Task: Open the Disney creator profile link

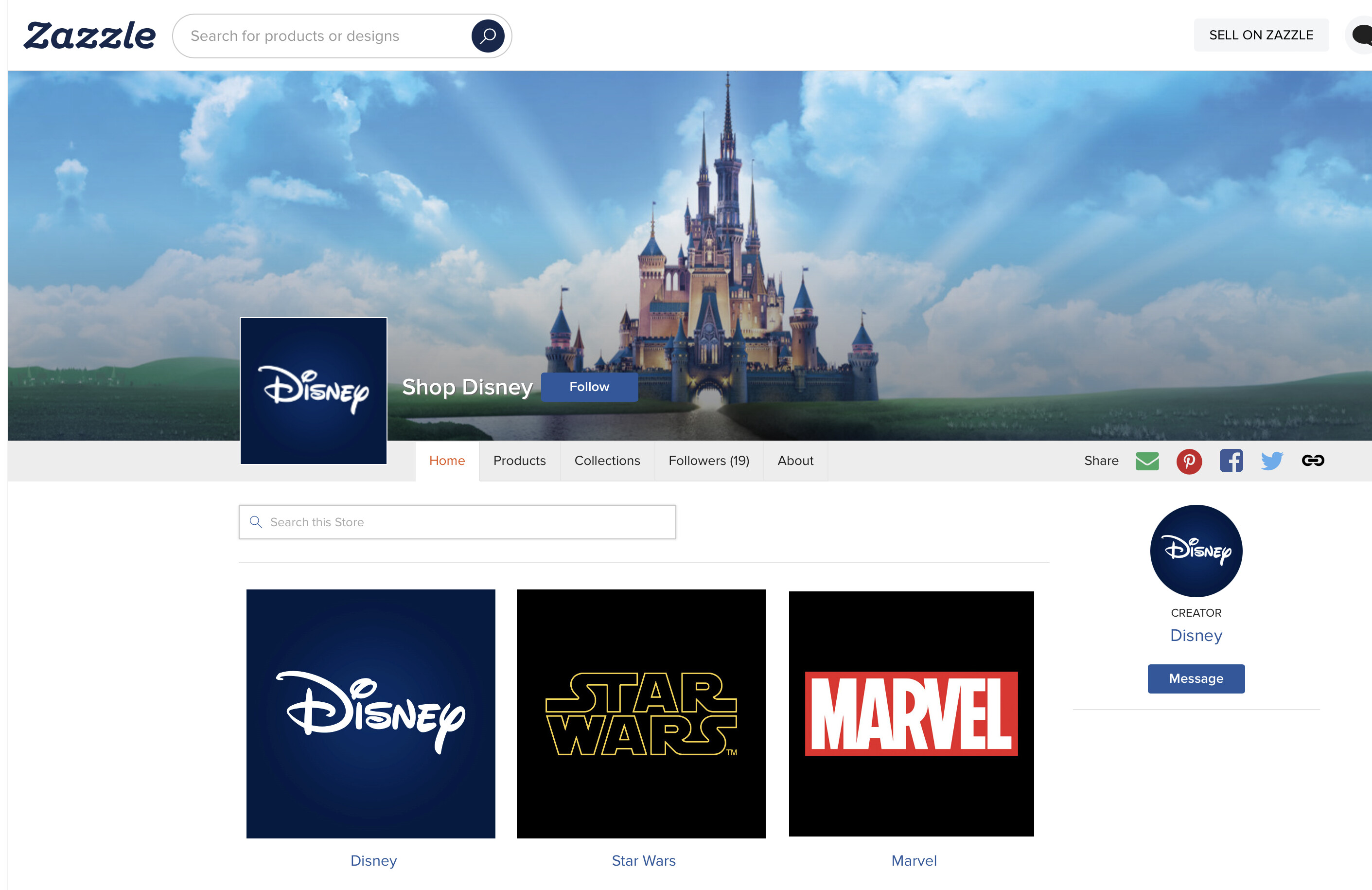Action: click(x=1196, y=636)
